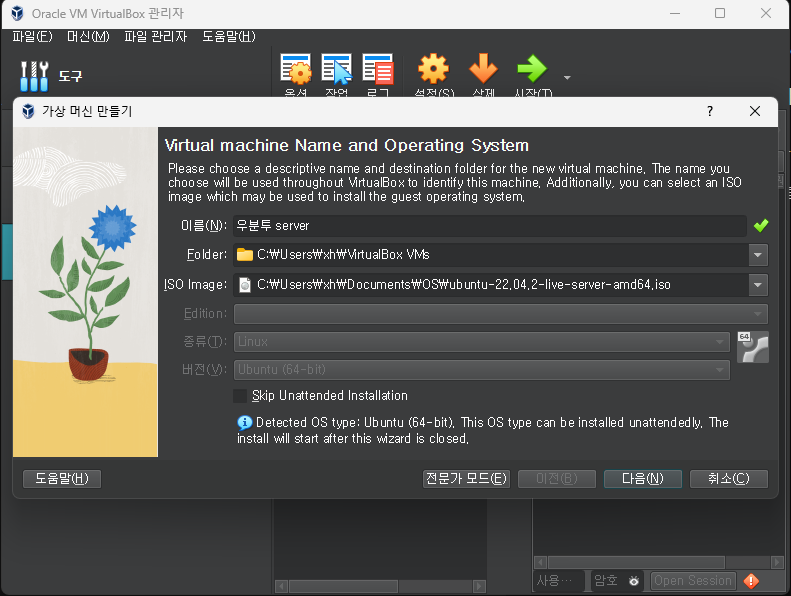Click the 삭제 orange arrow icon
This screenshot has width=791, height=596.
pos(483,69)
